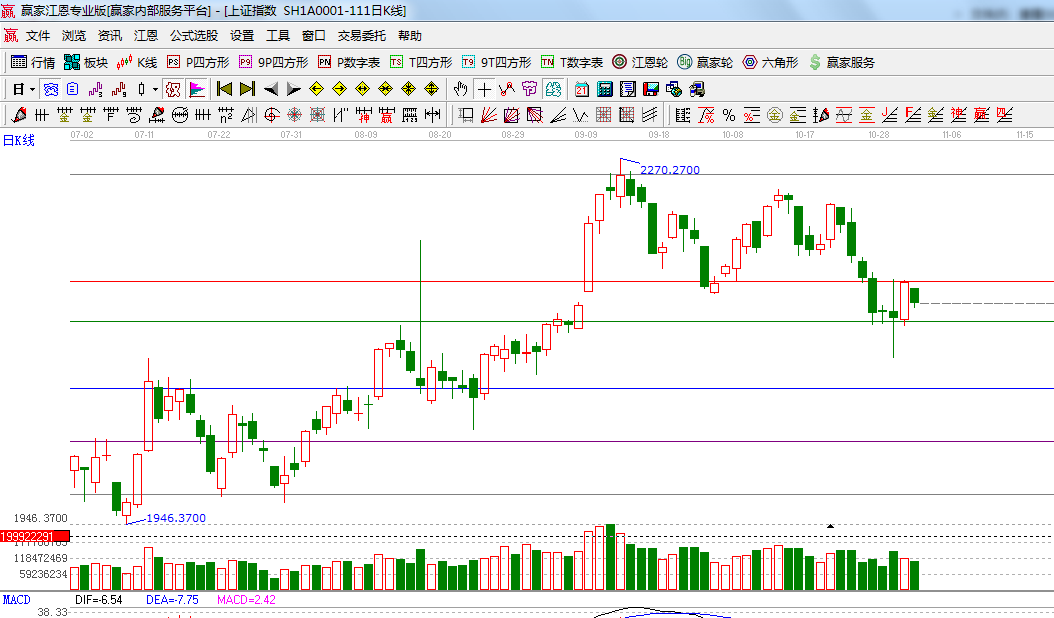Select the hand pan tool
The height and width of the screenshot is (618, 1054).
point(461,89)
